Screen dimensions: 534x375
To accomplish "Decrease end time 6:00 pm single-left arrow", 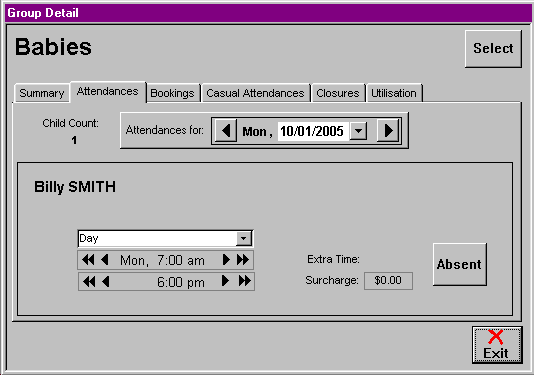I will (x=106, y=281).
